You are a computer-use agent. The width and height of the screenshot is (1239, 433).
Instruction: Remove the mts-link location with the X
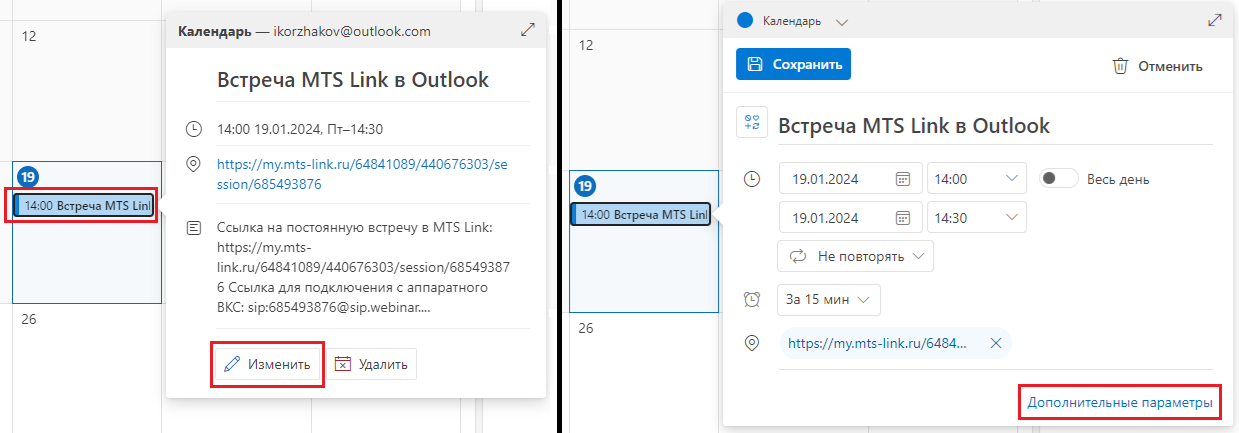[995, 343]
